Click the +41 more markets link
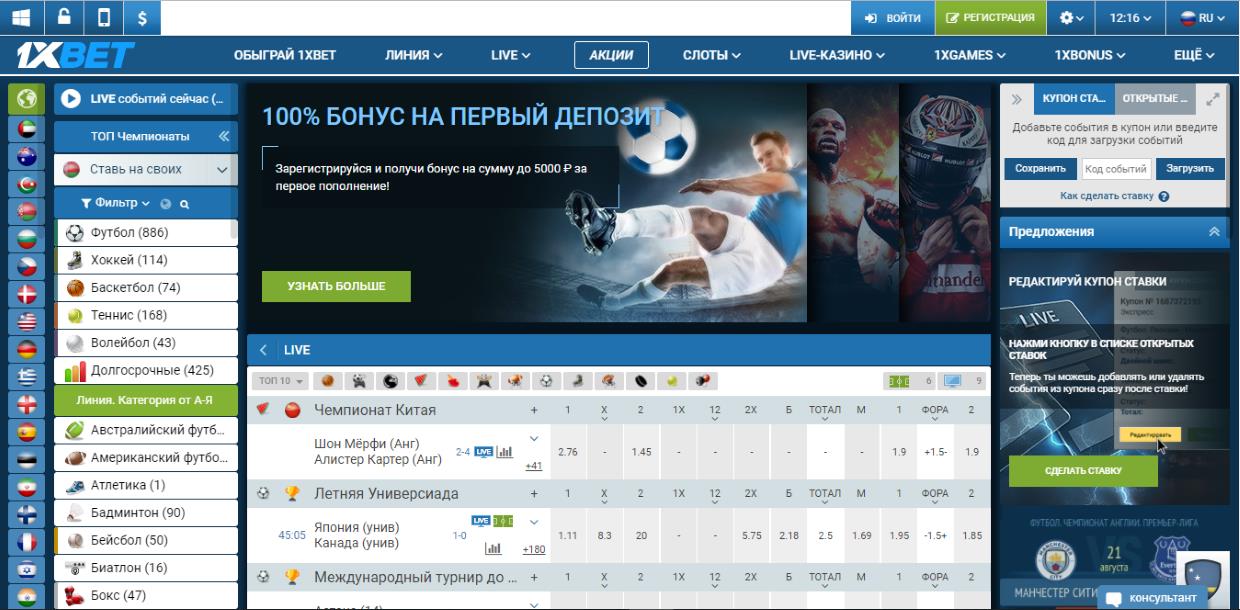The height and width of the screenshot is (610, 1240). (534, 465)
